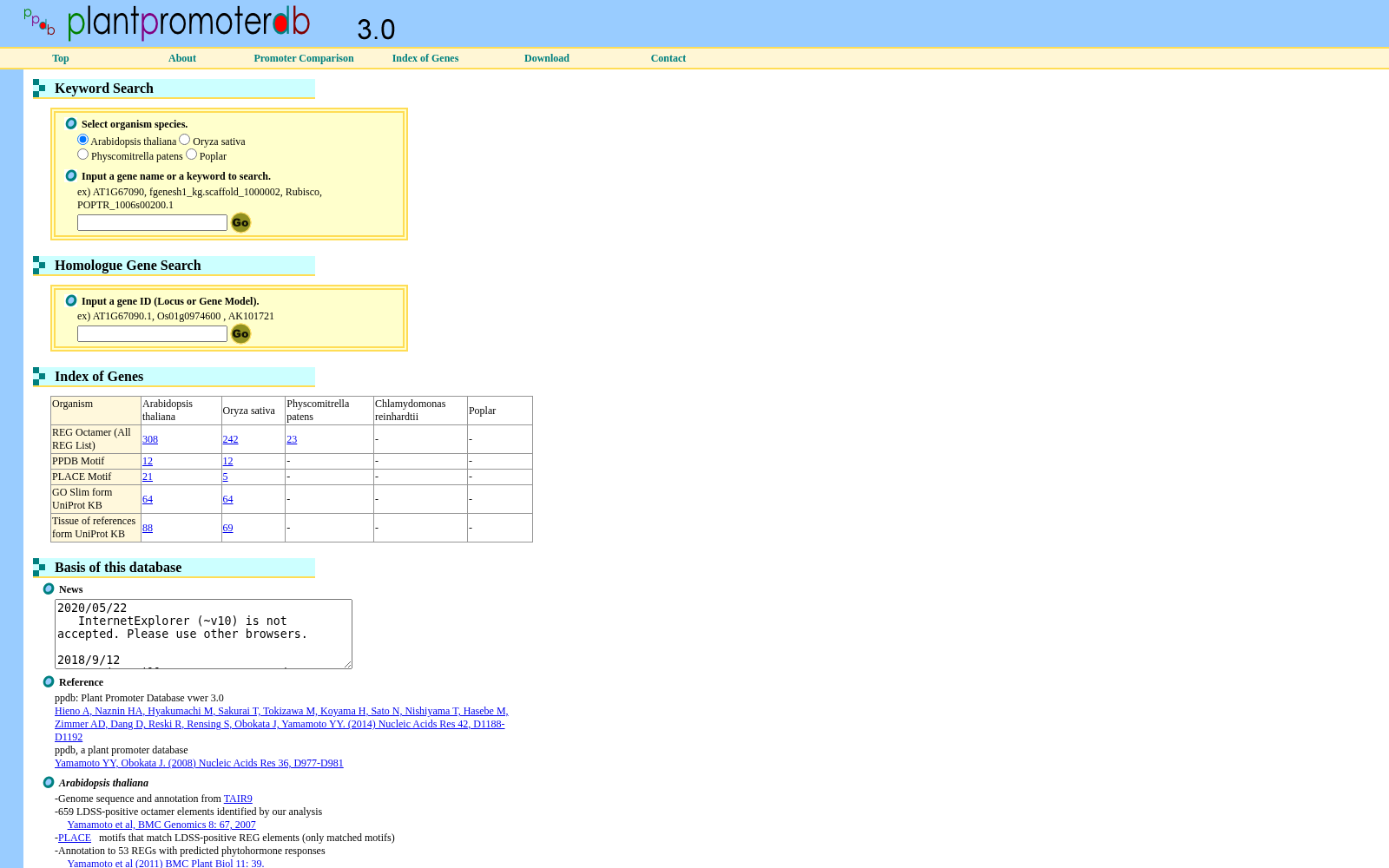This screenshot has width=1389, height=868.
Task: Open the TAIR9 link
Action: pyautogui.click(x=238, y=799)
